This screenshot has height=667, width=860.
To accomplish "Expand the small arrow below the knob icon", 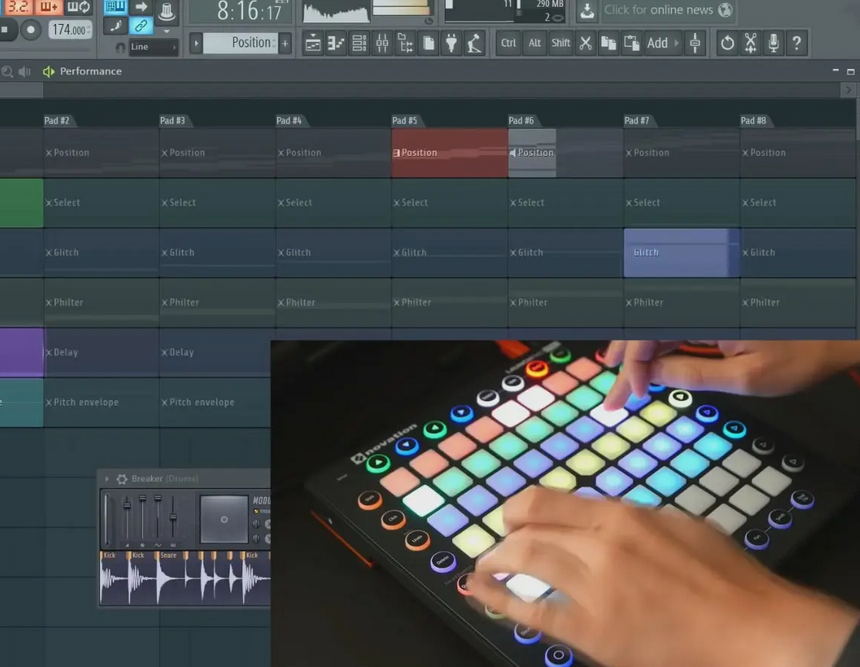I will tap(167, 31).
